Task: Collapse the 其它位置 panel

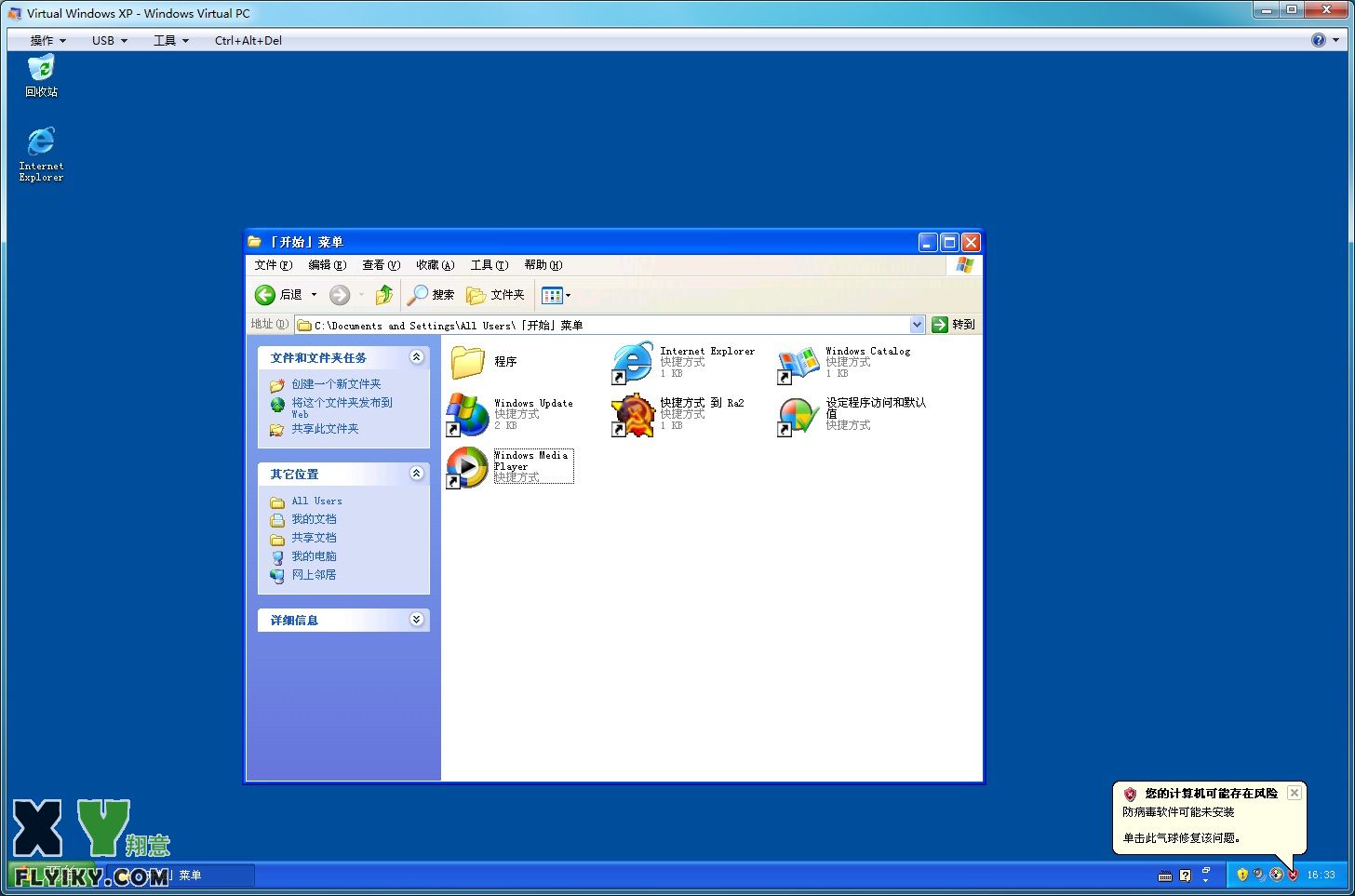Action: [416, 474]
